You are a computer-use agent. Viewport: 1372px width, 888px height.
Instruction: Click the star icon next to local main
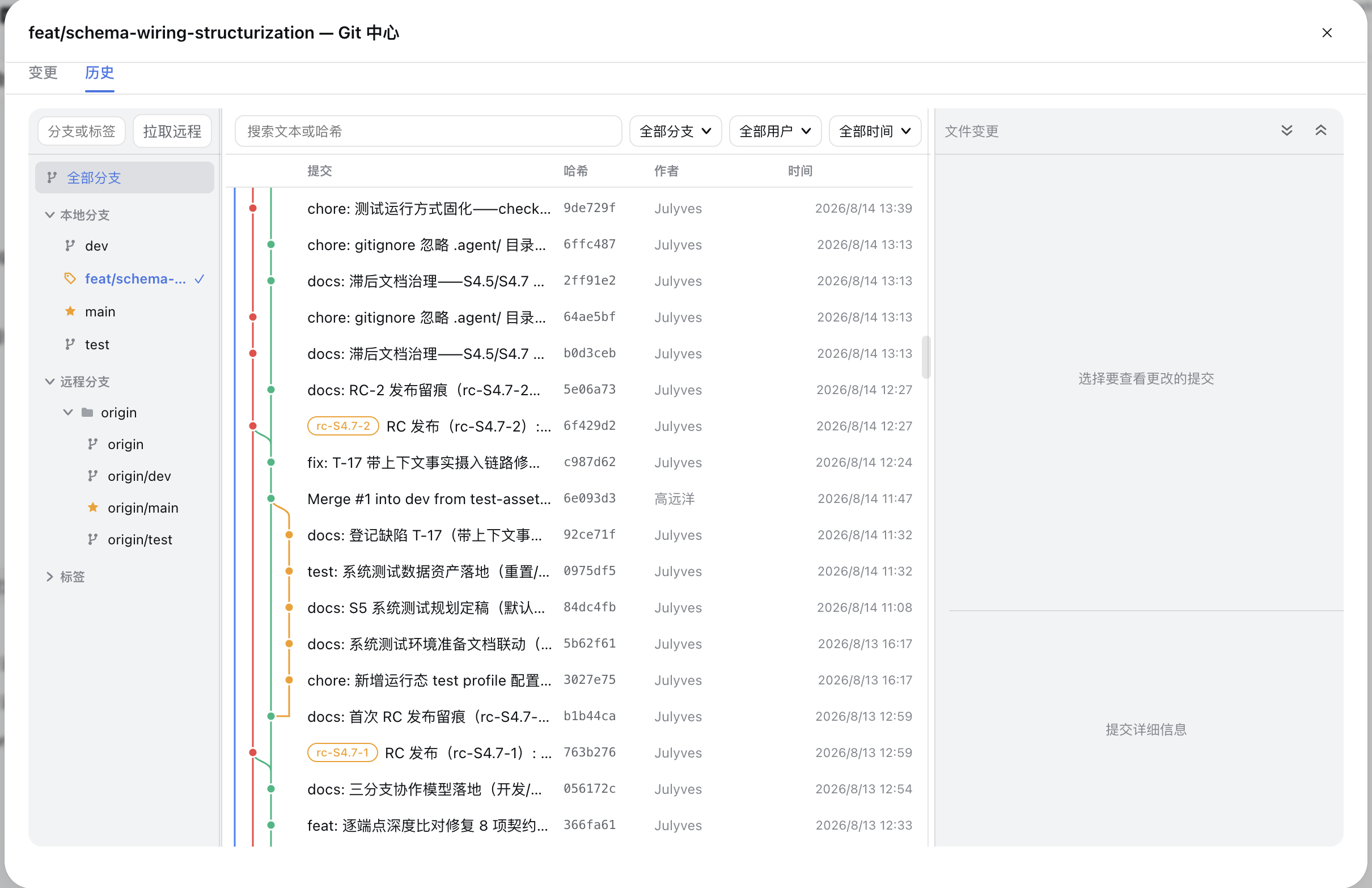(70, 311)
